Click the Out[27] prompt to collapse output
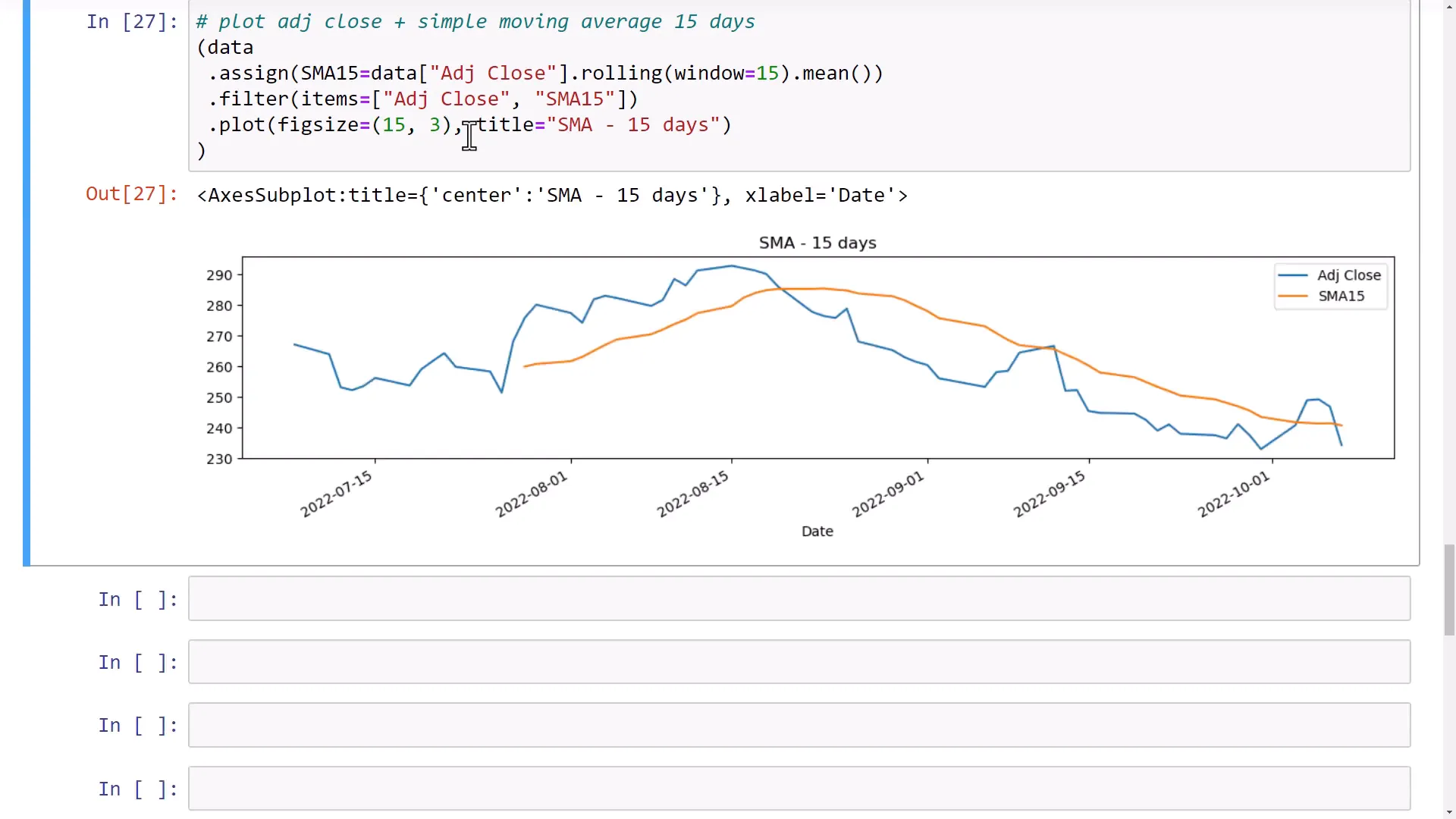Viewport: 1456px width, 819px height. 131,194
